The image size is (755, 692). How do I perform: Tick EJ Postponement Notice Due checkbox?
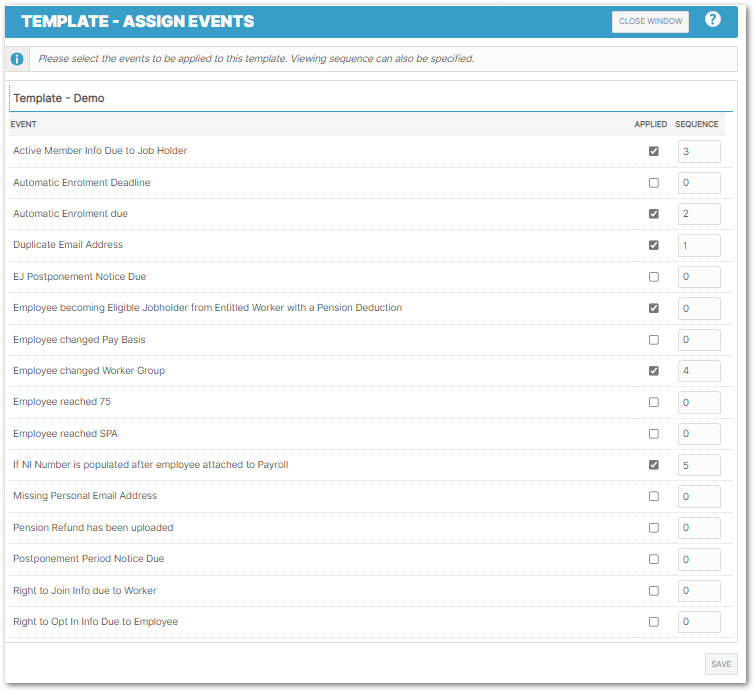click(654, 277)
